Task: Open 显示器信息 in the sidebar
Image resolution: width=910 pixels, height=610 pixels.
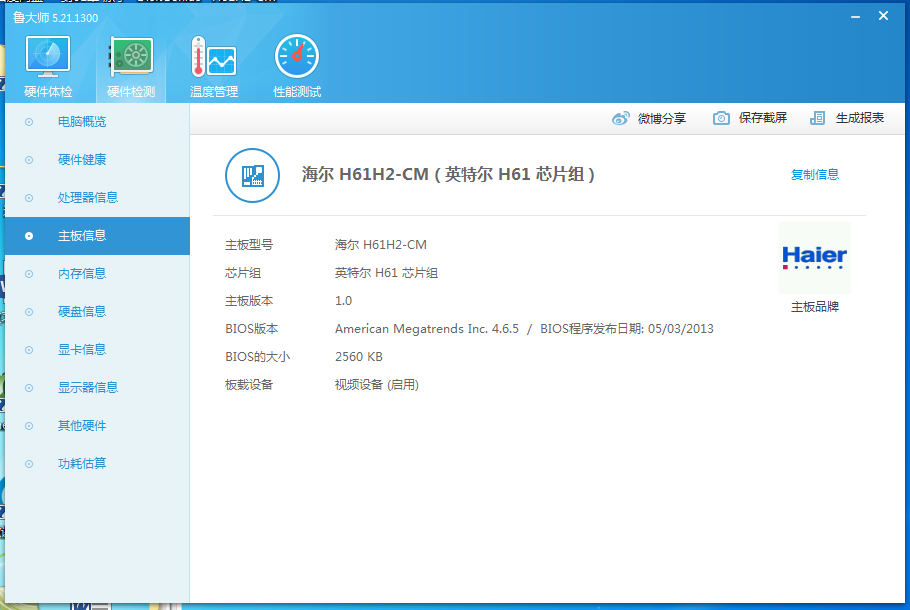Action: (x=88, y=388)
